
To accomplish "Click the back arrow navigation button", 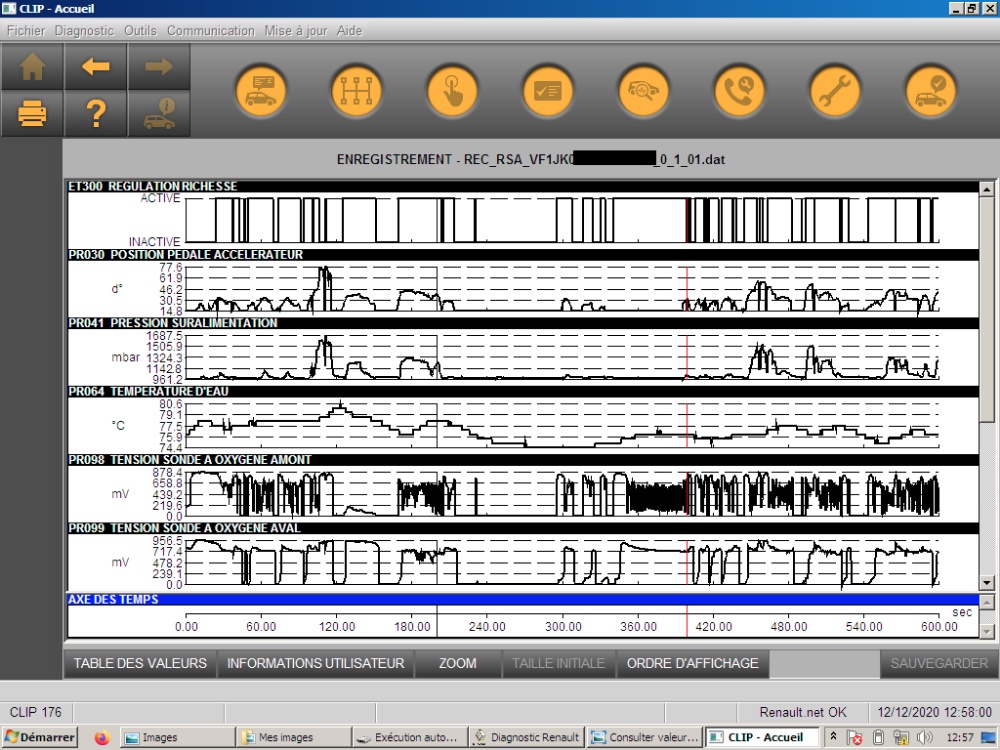I will tap(96, 67).
